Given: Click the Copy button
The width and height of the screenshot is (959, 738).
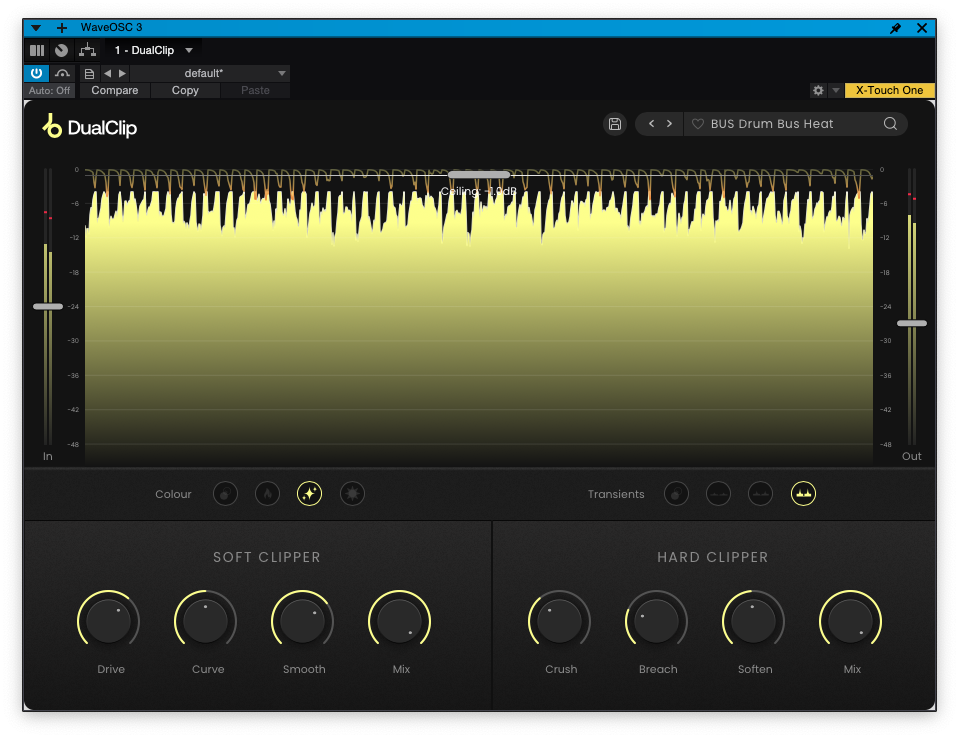Looking at the screenshot, I should tap(185, 90).
